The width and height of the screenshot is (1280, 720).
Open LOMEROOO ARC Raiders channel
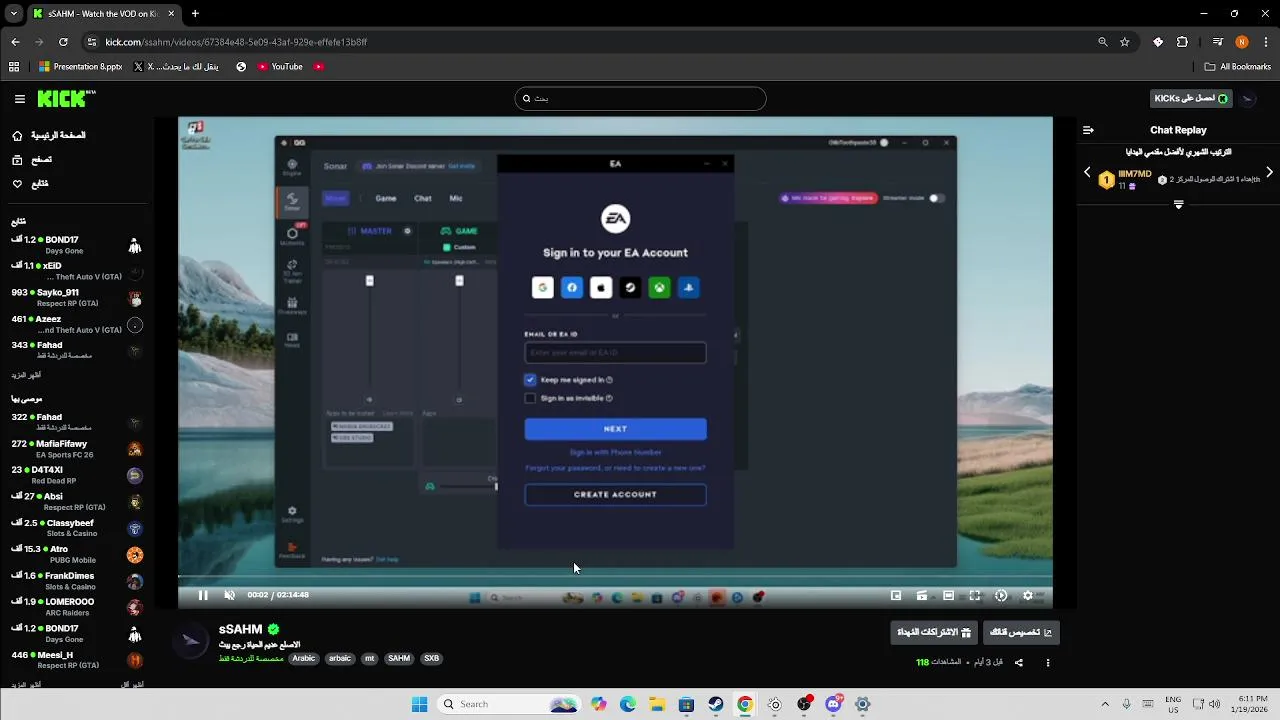click(x=76, y=607)
